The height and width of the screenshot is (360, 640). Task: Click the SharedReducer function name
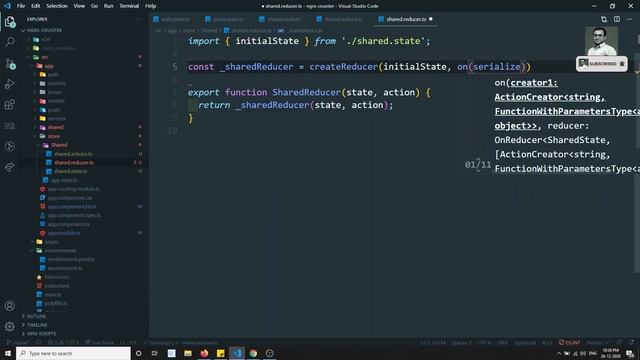[306, 92]
